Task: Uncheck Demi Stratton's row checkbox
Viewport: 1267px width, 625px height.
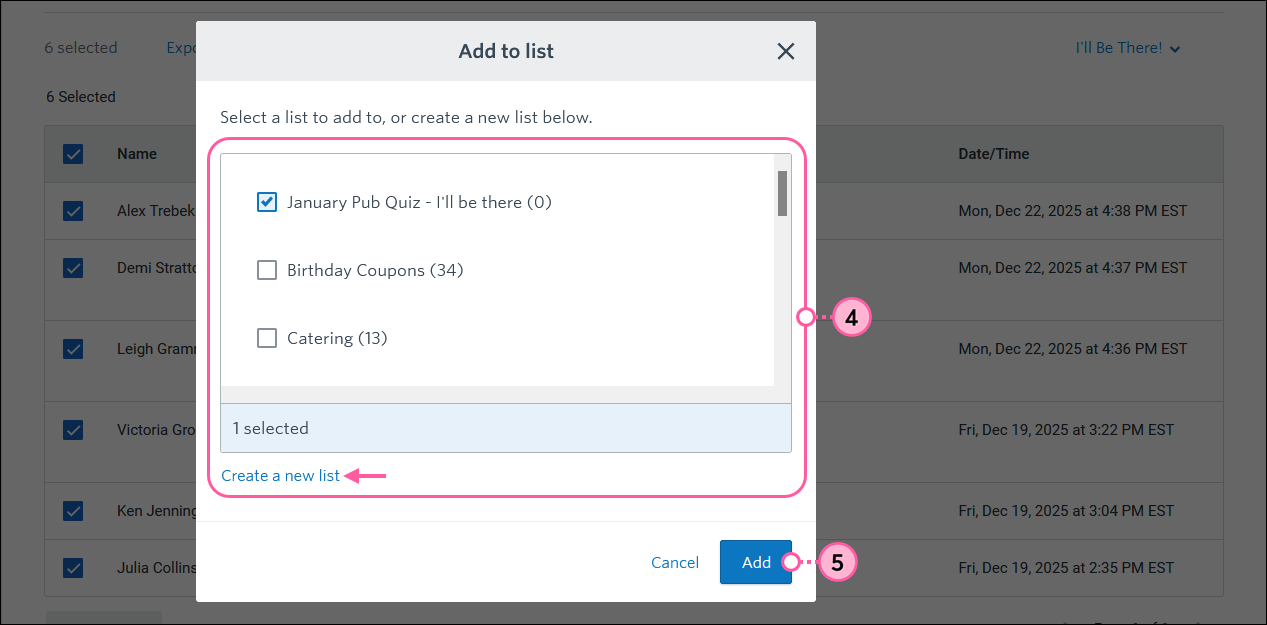Action: [73, 267]
